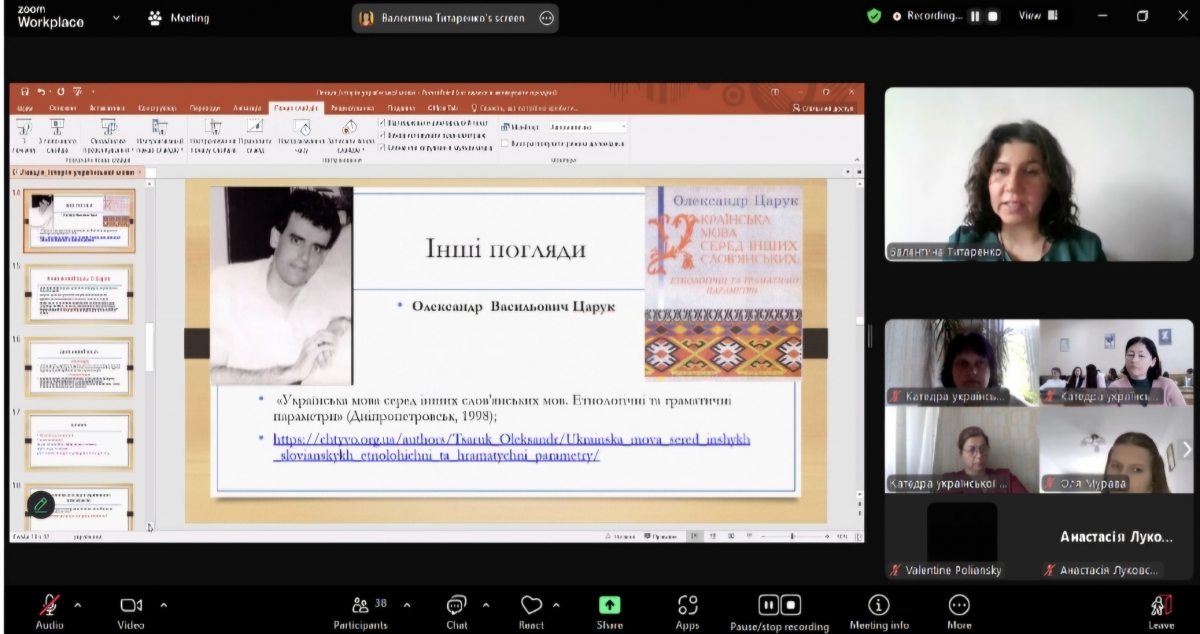Click the green annotation pencil button
The width and height of the screenshot is (1200, 634).
(x=40, y=505)
